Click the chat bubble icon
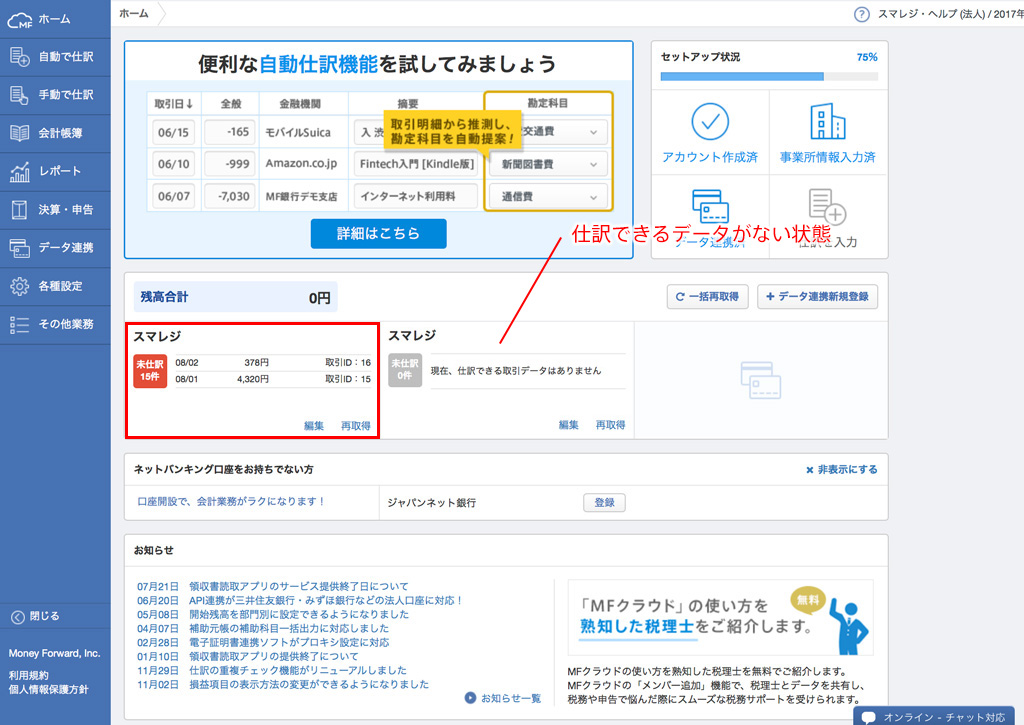The height and width of the screenshot is (725, 1024). click(869, 717)
